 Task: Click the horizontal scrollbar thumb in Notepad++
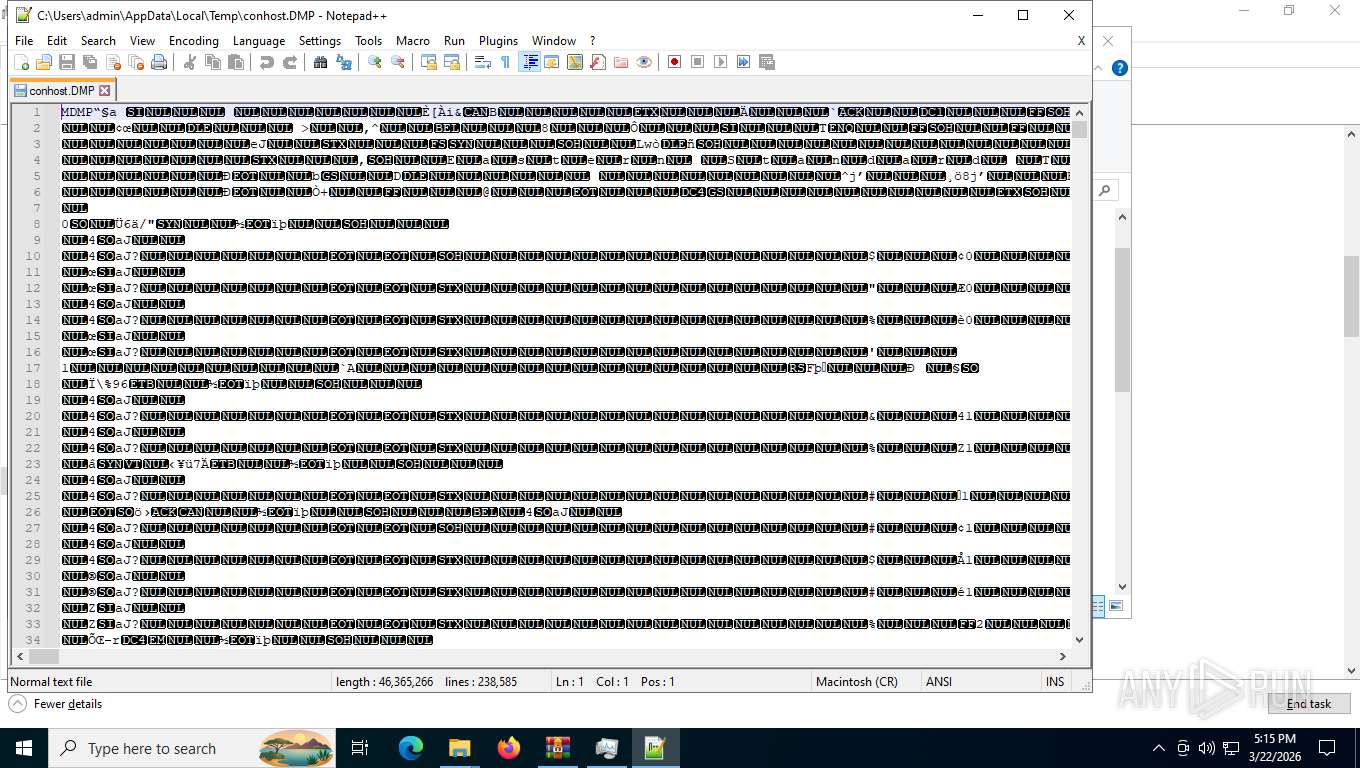click(43, 656)
